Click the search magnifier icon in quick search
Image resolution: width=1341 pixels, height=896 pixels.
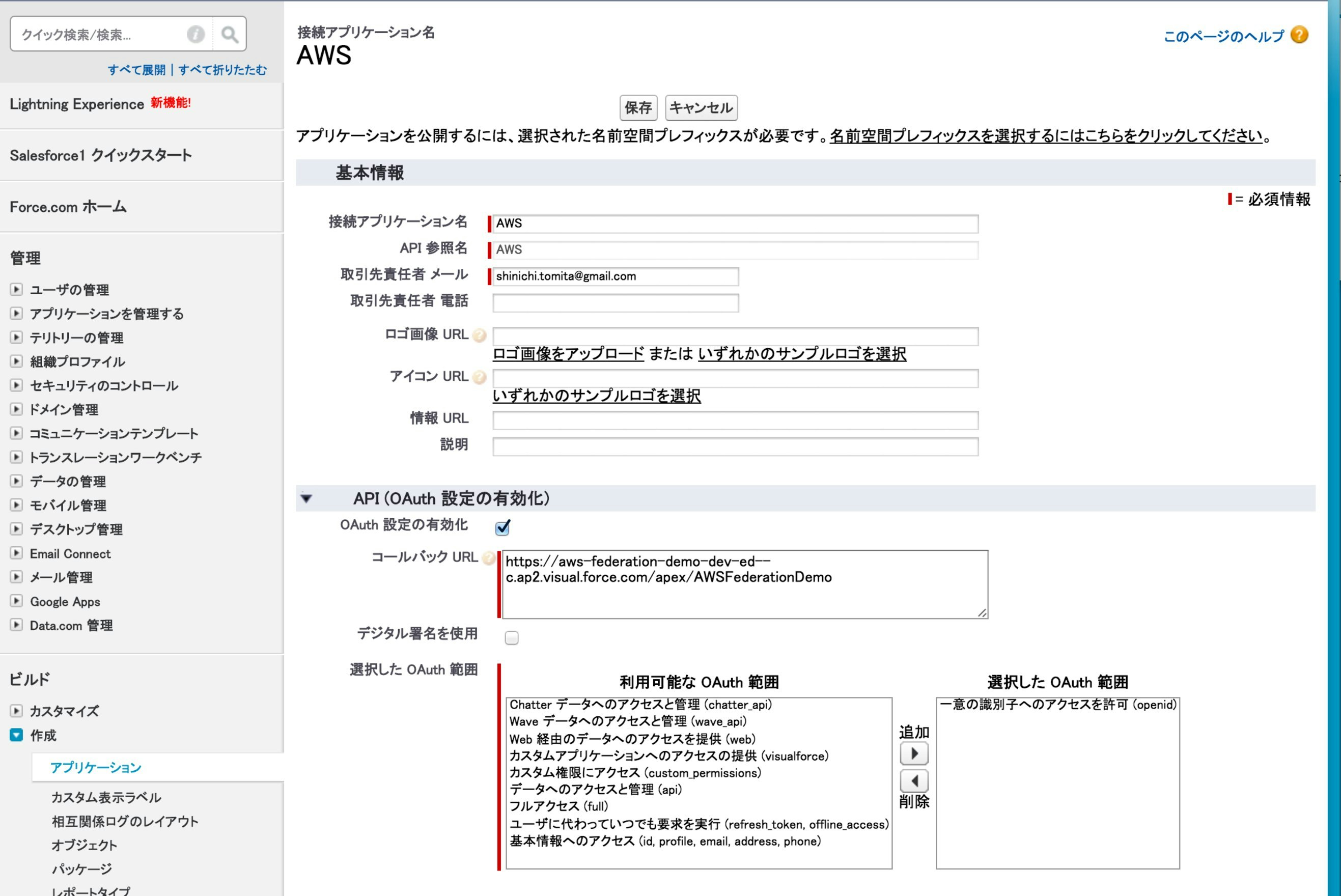tap(230, 34)
